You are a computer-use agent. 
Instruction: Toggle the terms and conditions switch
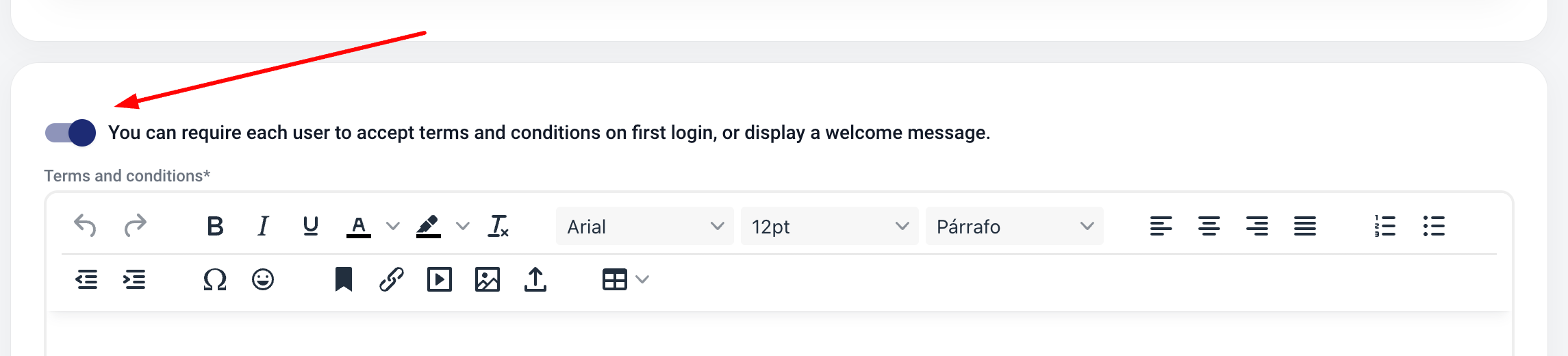point(71,133)
